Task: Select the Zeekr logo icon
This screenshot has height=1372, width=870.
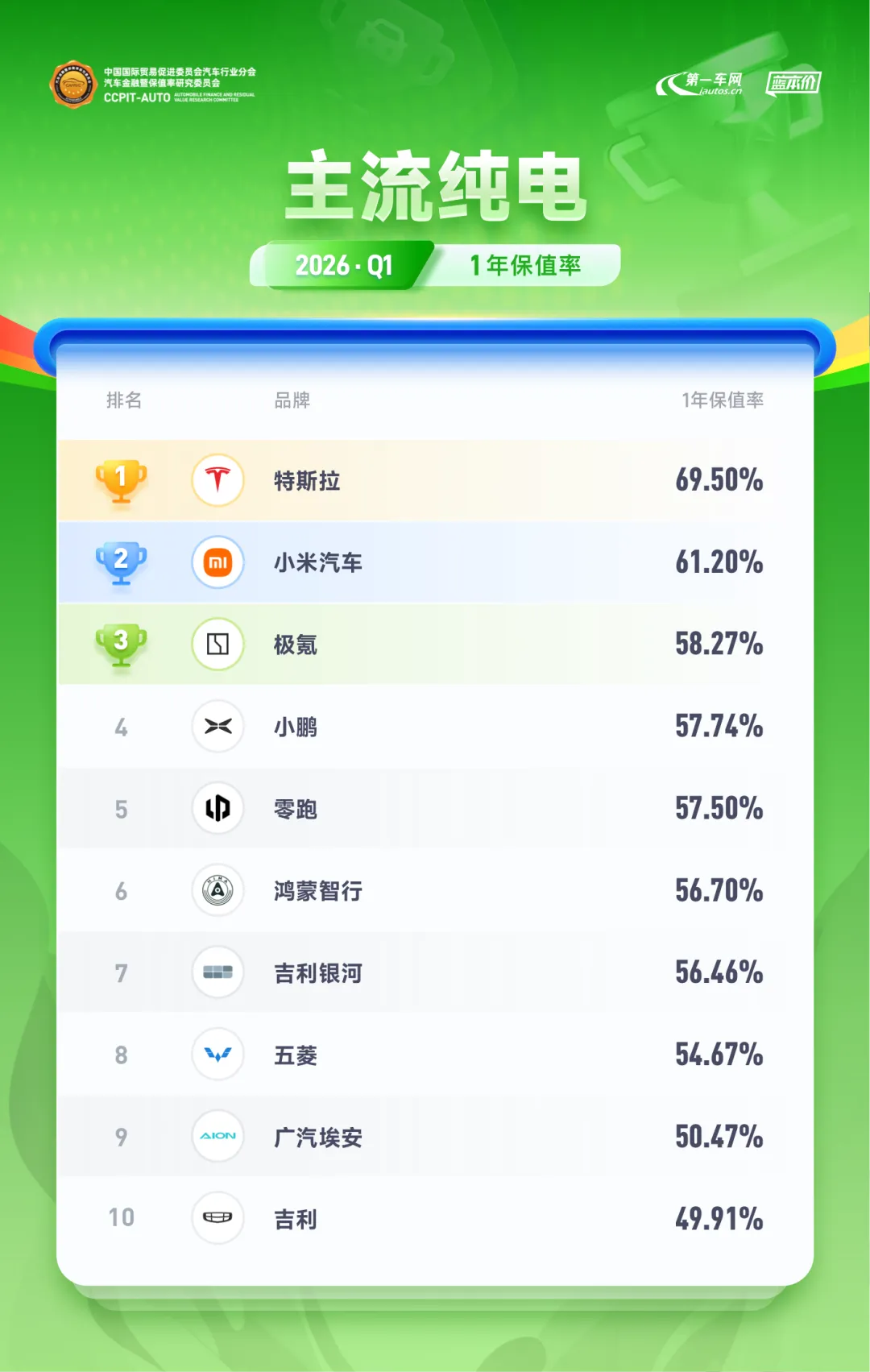Action: click(217, 645)
